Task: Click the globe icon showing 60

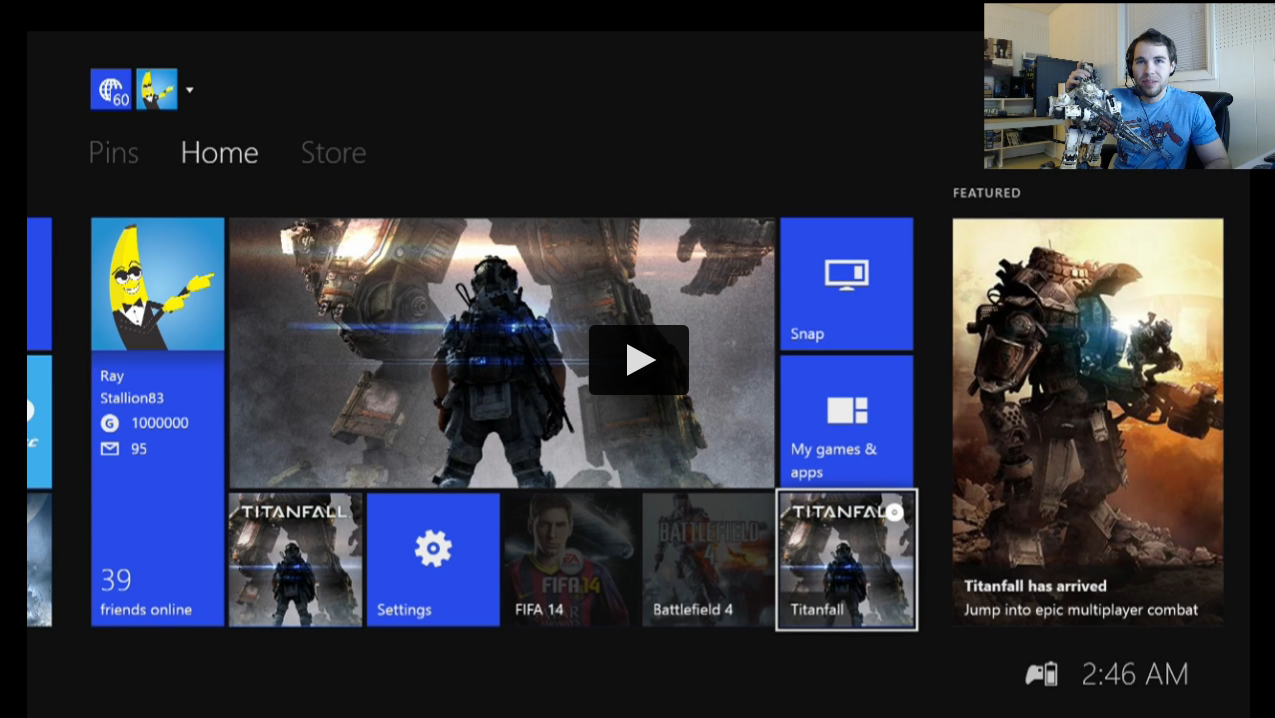Action: 109,88
